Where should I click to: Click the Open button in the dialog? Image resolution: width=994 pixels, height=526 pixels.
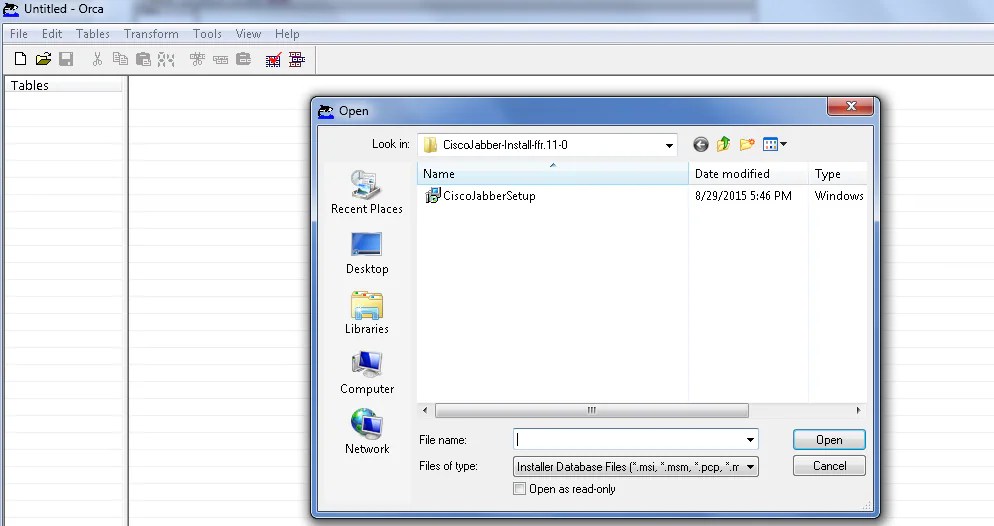pos(829,440)
